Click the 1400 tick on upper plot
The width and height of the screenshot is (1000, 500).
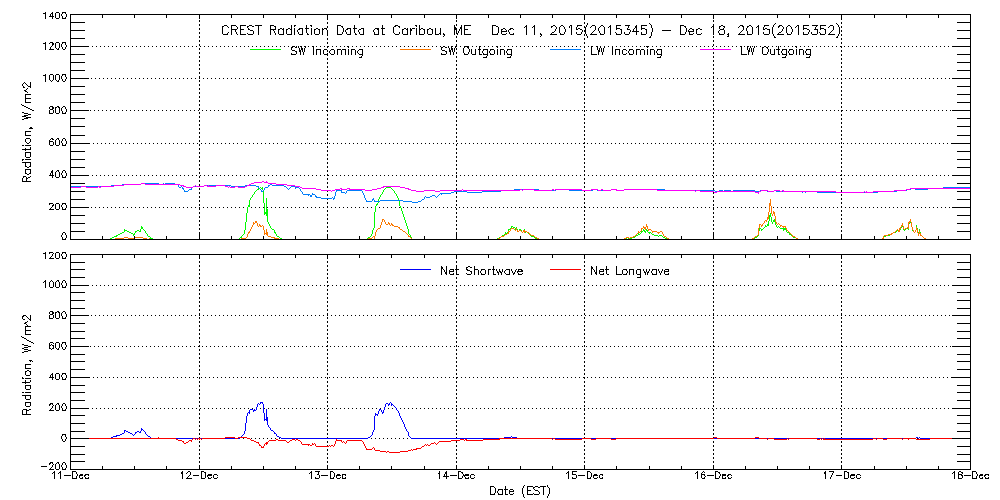click(55, 18)
